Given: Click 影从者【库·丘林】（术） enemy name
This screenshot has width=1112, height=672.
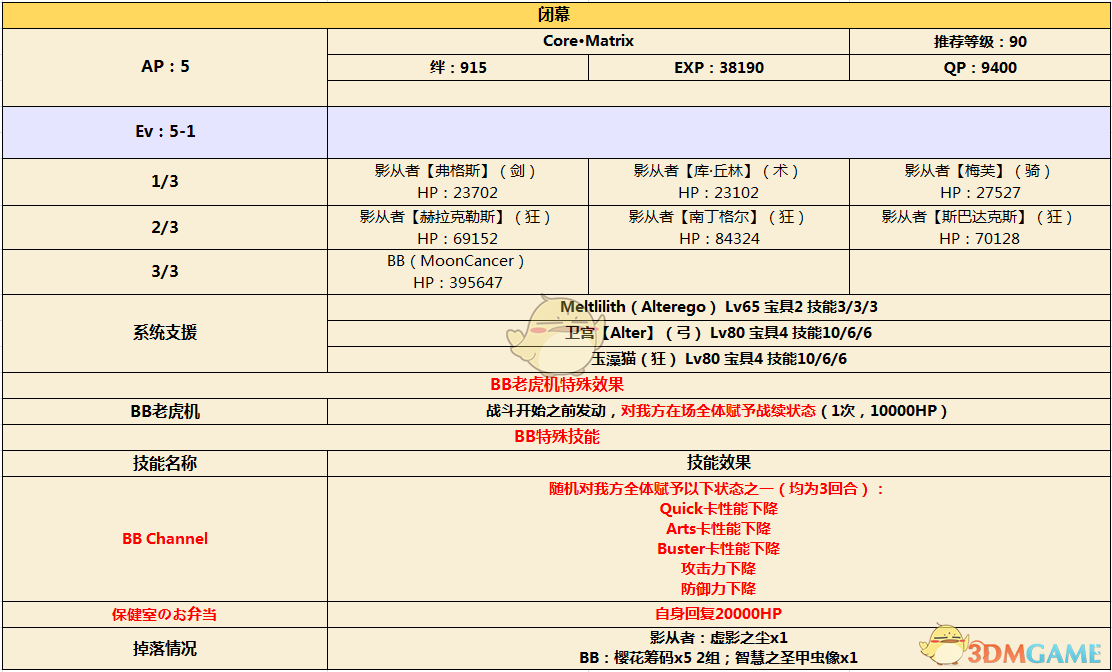Looking at the screenshot, I should click(718, 171).
